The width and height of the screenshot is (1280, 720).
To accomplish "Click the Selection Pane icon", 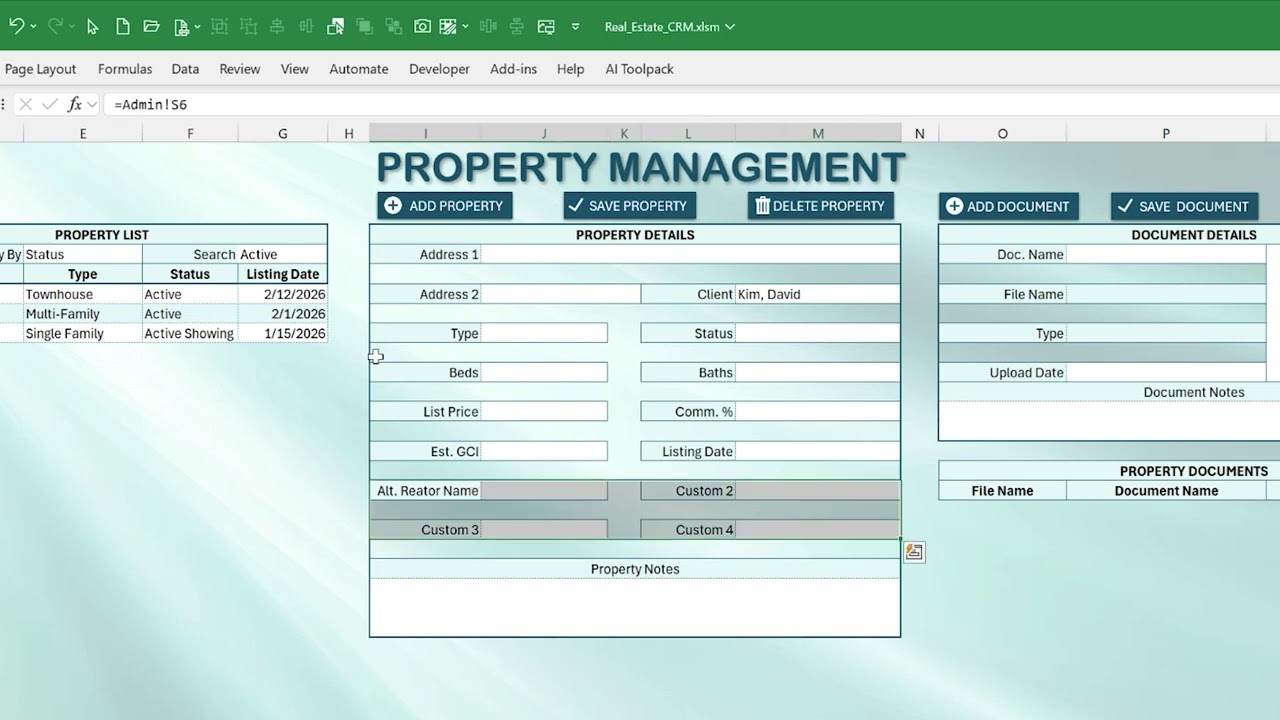I will coord(335,27).
